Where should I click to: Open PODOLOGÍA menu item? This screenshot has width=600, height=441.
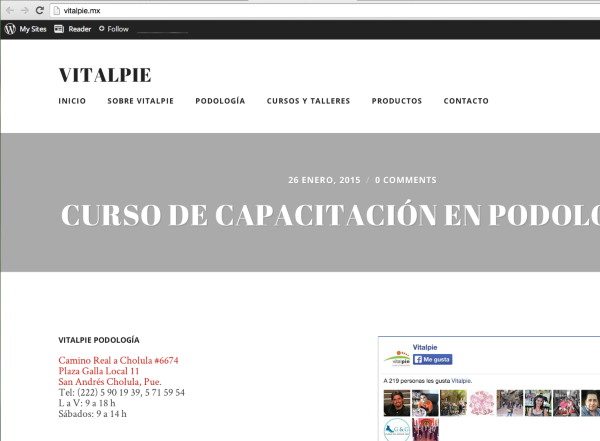click(x=220, y=101)
